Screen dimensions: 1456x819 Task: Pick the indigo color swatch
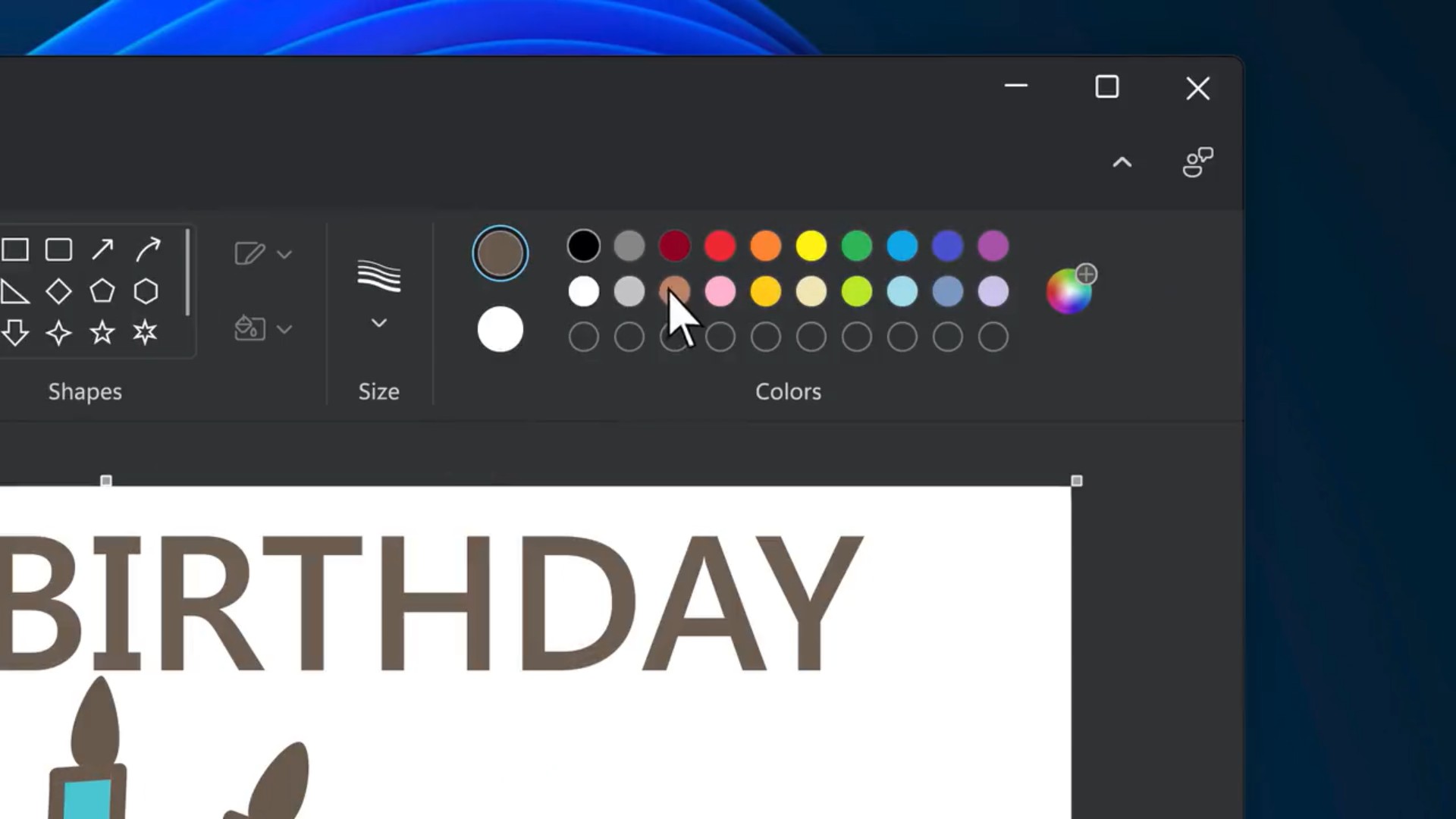tap(948, 246)
